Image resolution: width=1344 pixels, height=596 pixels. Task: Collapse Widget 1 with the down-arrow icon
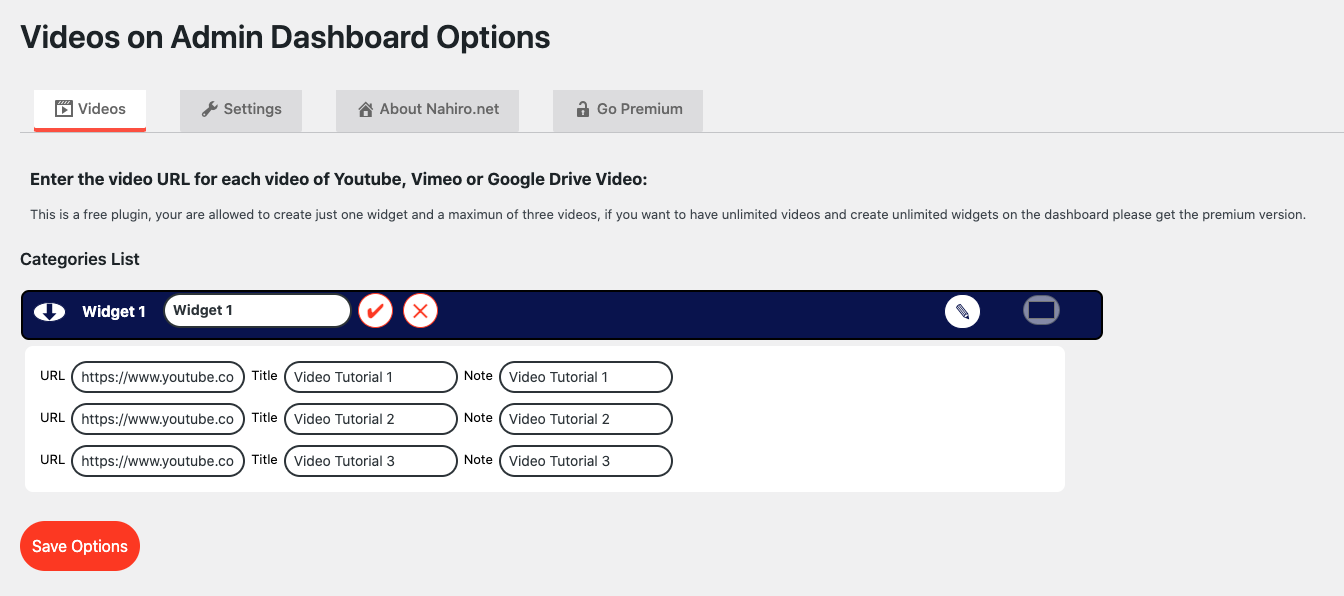click(49, 311)
